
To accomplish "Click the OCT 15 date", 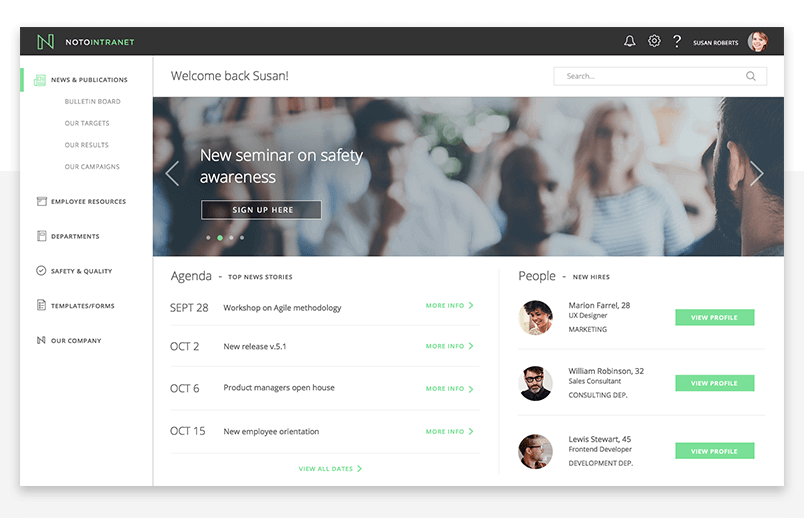I will [x=188, y=431].
